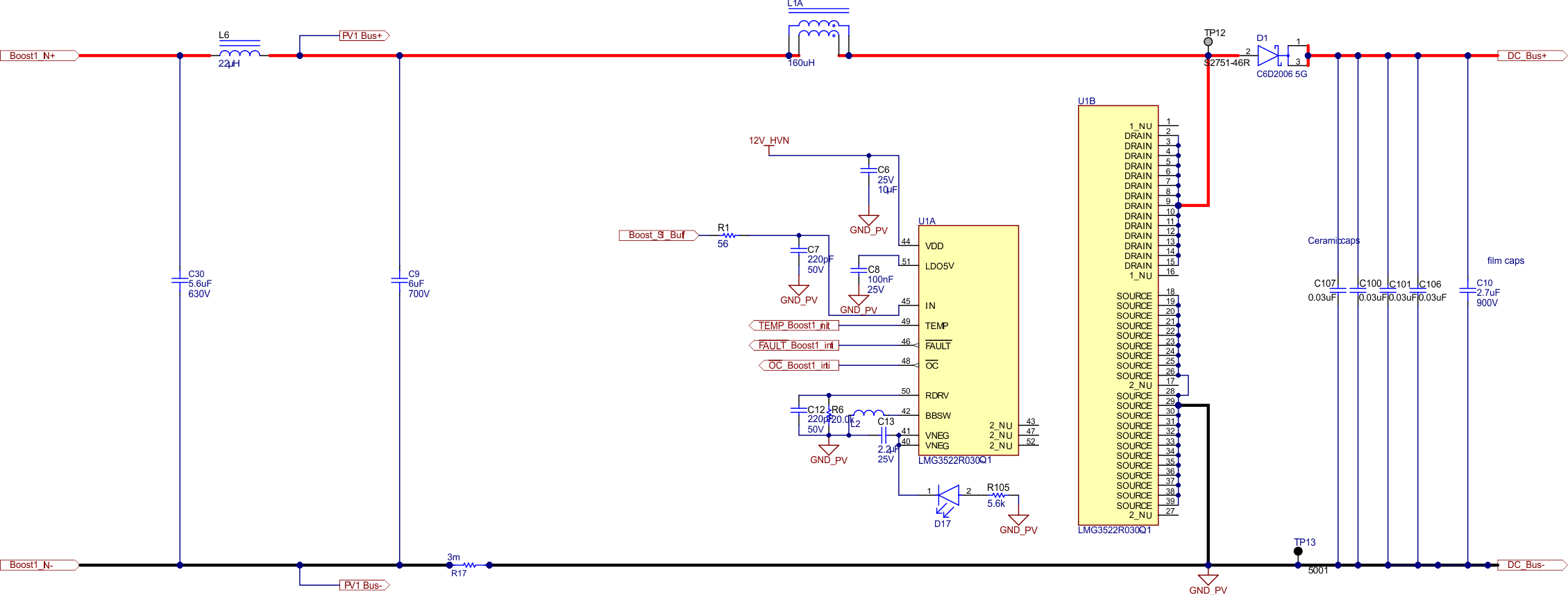
Task: Click ceramic capacitor C106 symbol
Action: point(1418,290)
